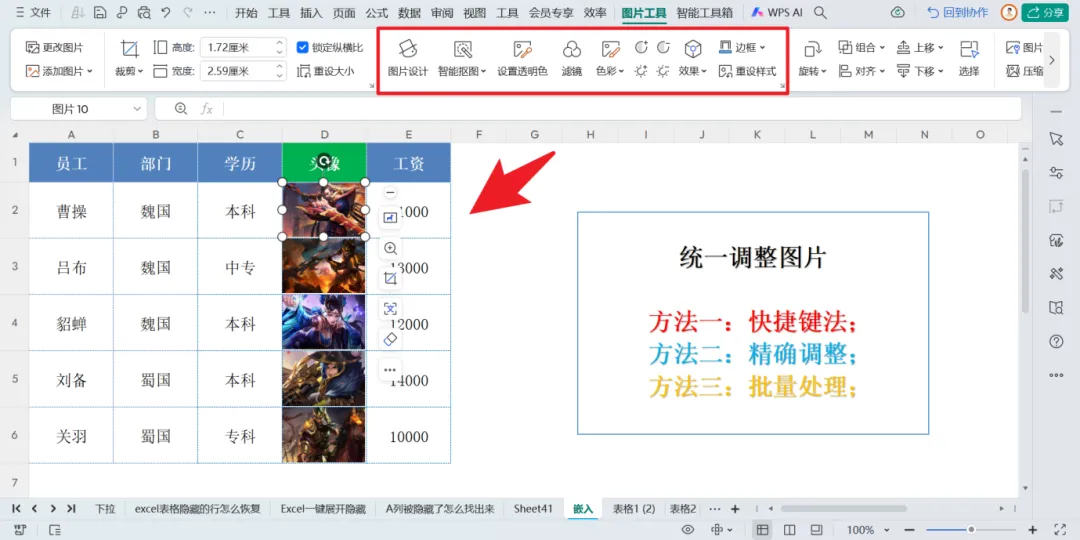Screen dimensions: 1080x540
Task: Click the eye reading-mode icon in status bar
Action: tap(687, 530)
